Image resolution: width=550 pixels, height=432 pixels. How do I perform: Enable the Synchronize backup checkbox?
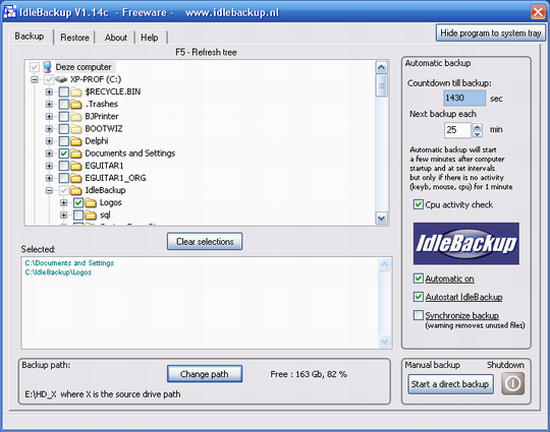(418, 315)
